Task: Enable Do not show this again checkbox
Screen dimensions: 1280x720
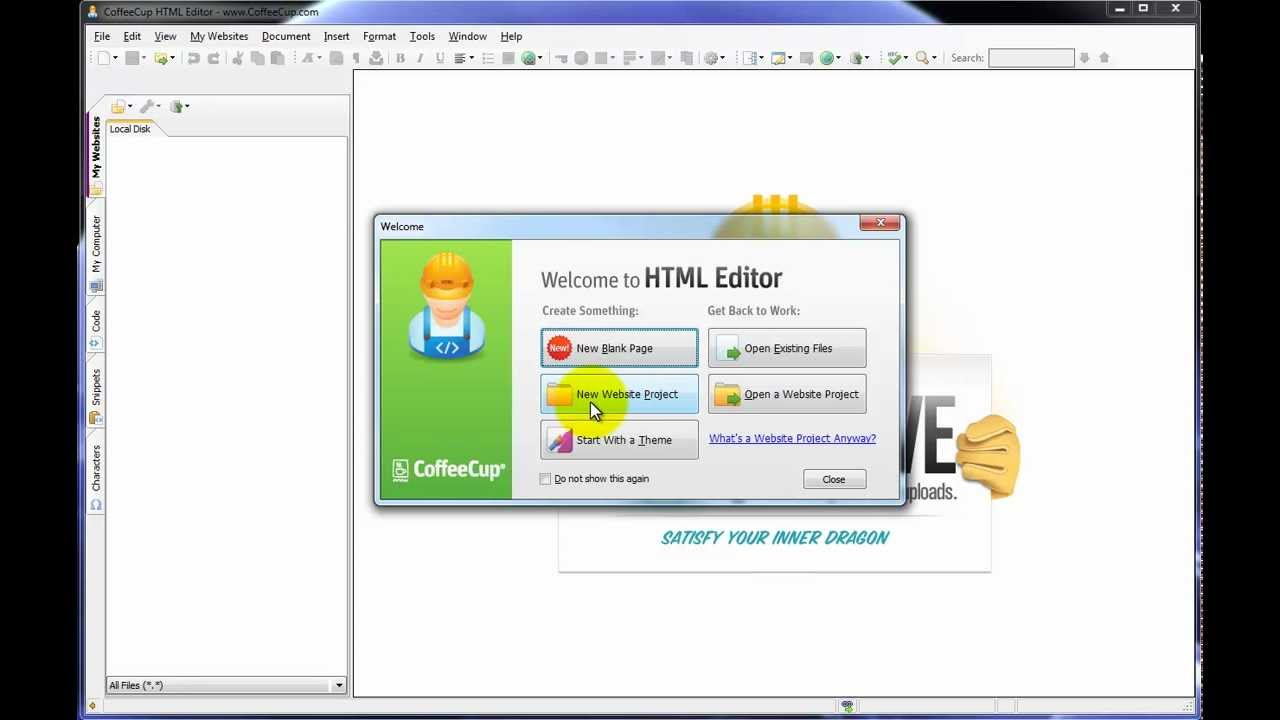Action: coord(545,479)
